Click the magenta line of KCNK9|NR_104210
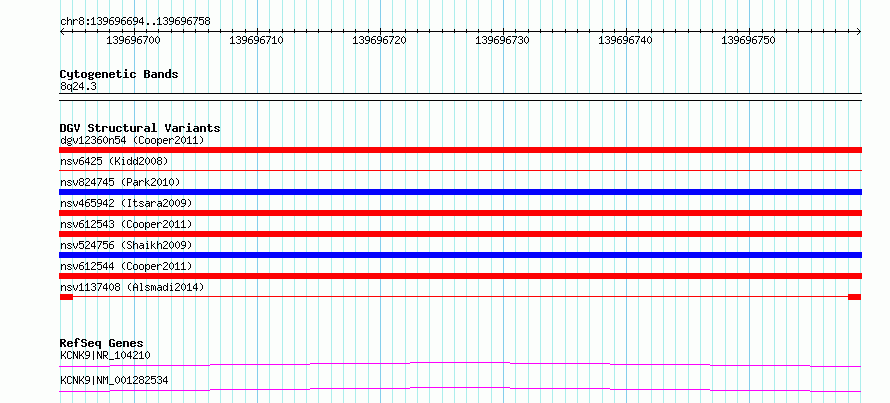Viewport: 890px width, 403px height. (460, 364)
